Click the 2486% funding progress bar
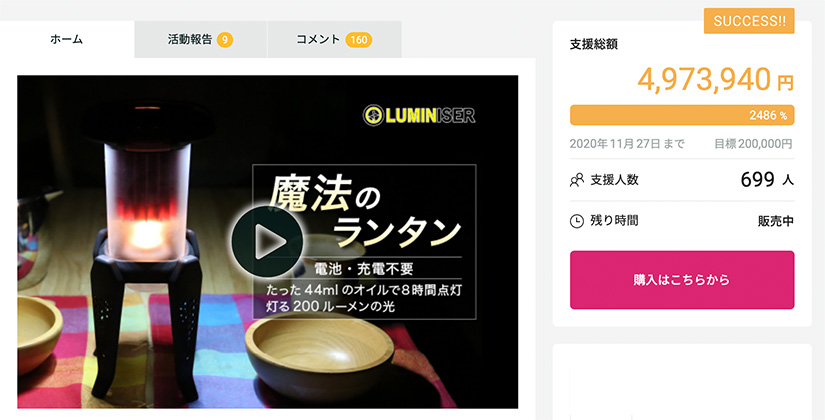The height and width of the screenshot is (420, 825). pyautogui.click(x=682, y=115)
